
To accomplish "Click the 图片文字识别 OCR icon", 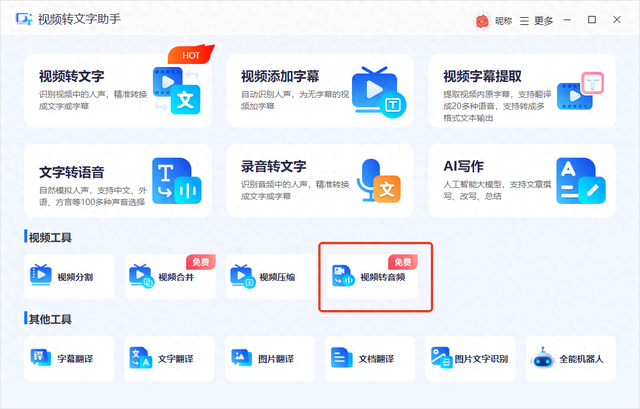I will click(x=442, y=358).
